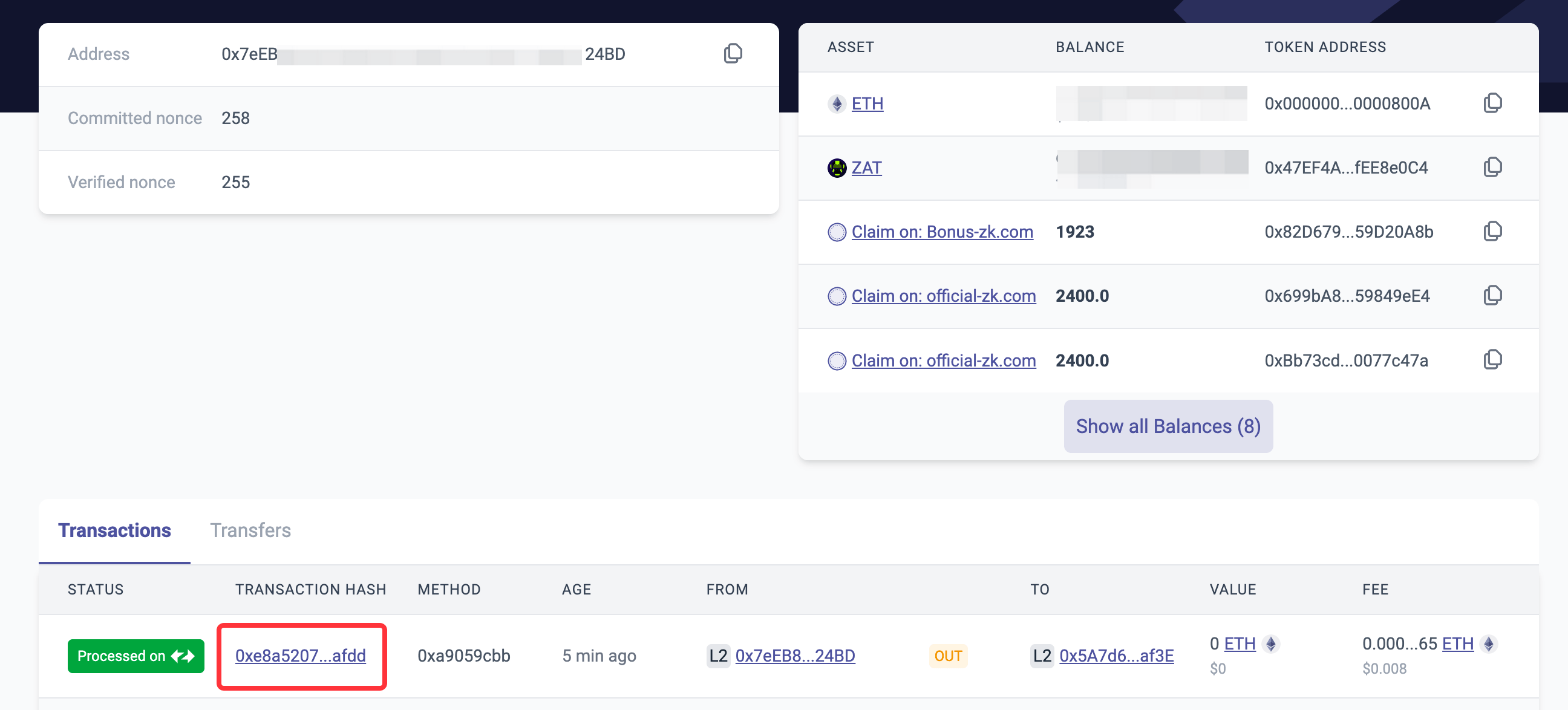Open the ETH asset link
1568x710 pixels.
[x=867, y=103]
